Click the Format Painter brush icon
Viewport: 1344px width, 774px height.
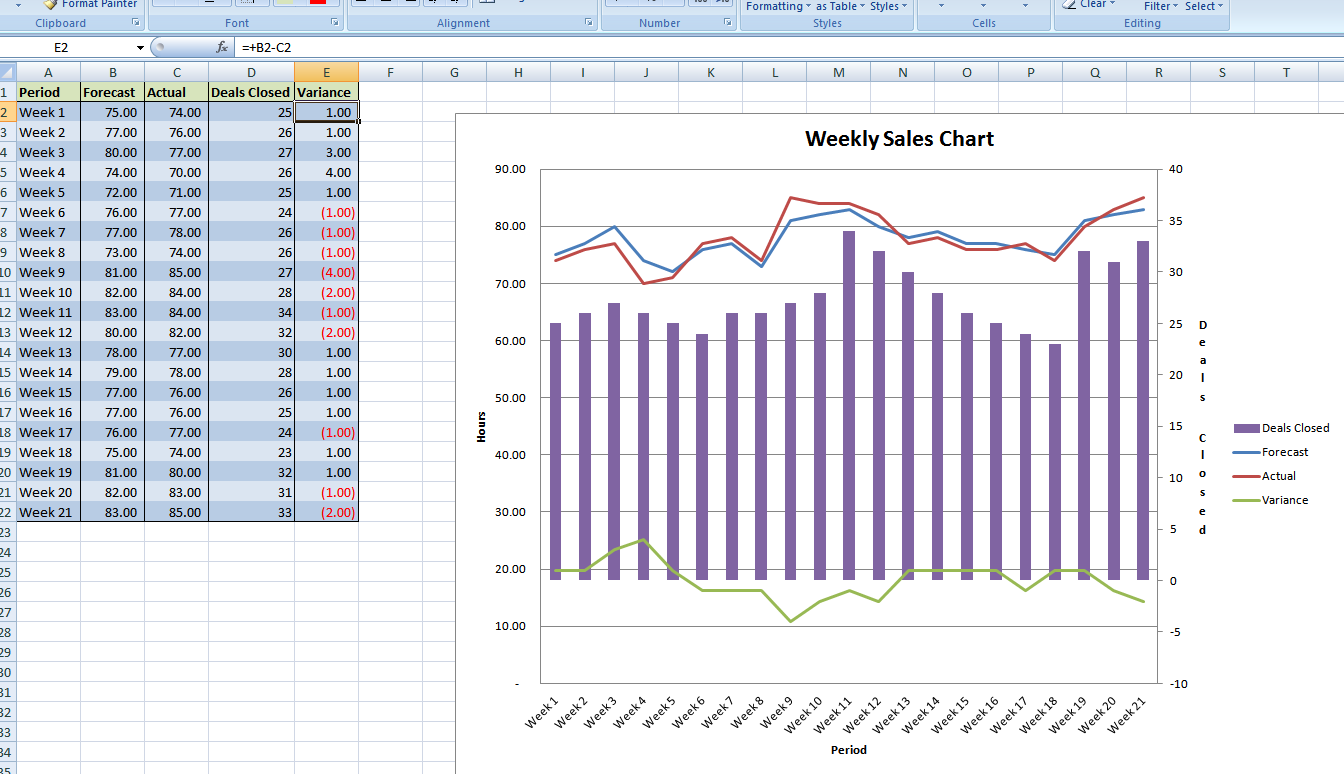tap(50, 4)
